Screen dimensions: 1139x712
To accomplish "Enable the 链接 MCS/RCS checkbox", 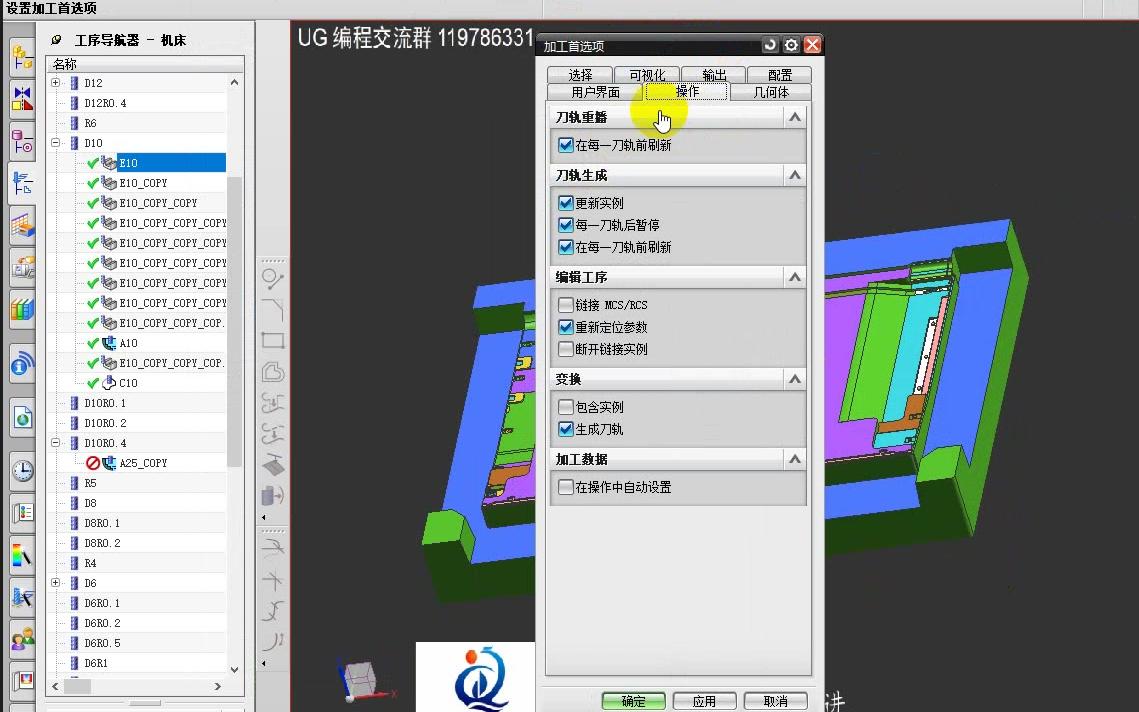I will coord(566,304).
